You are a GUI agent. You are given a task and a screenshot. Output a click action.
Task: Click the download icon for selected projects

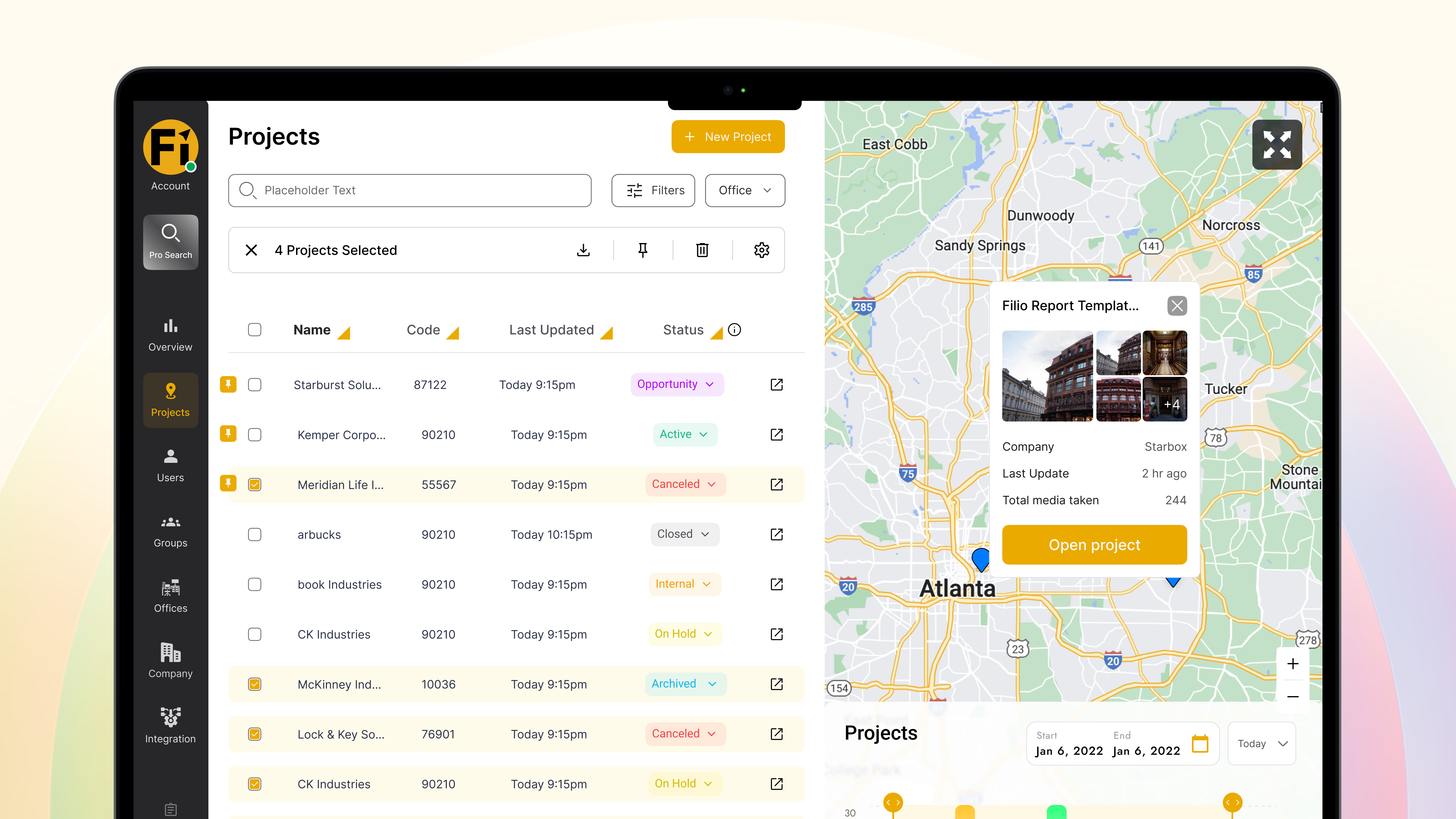[583, 250]
